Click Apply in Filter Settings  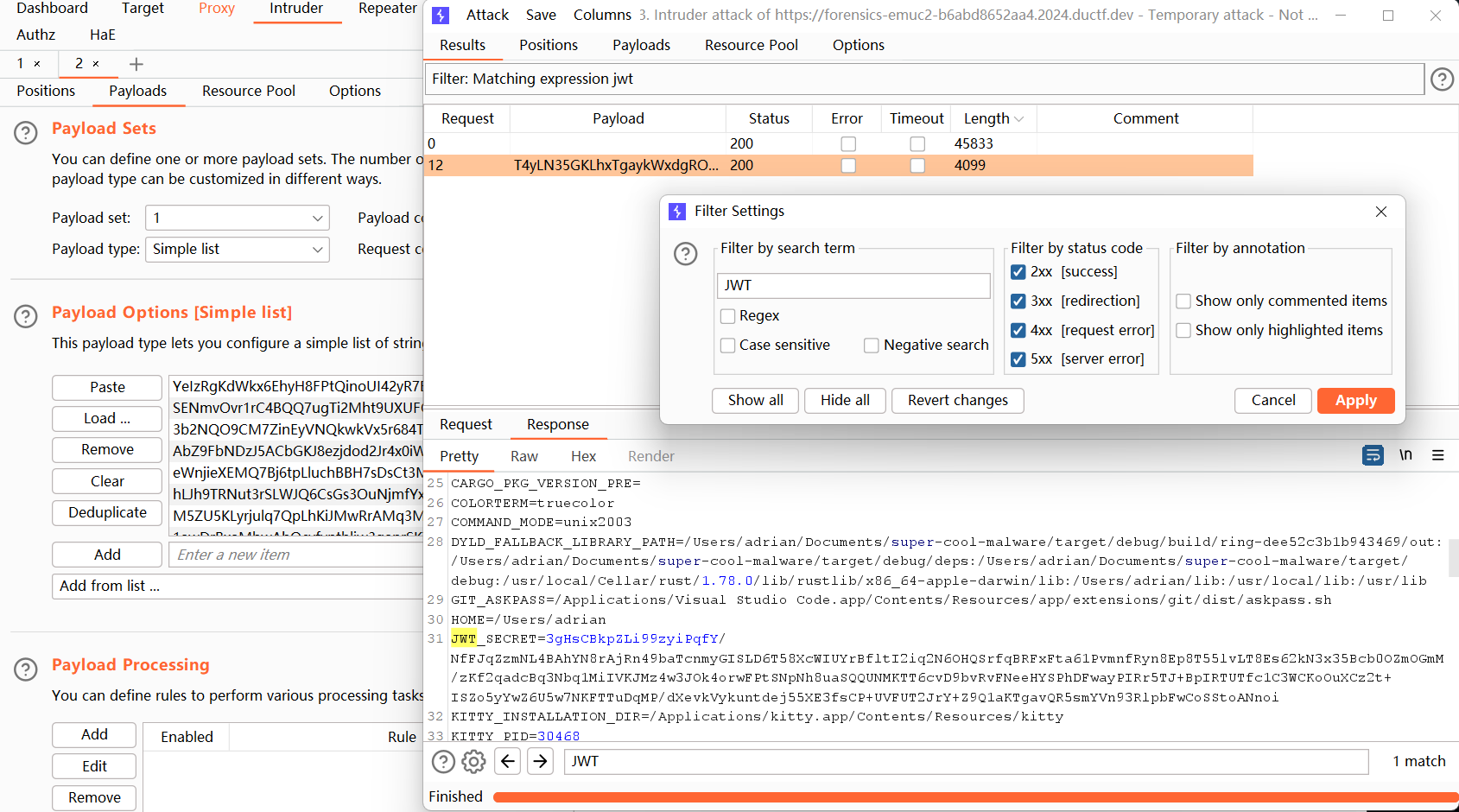coord(1356,401)
